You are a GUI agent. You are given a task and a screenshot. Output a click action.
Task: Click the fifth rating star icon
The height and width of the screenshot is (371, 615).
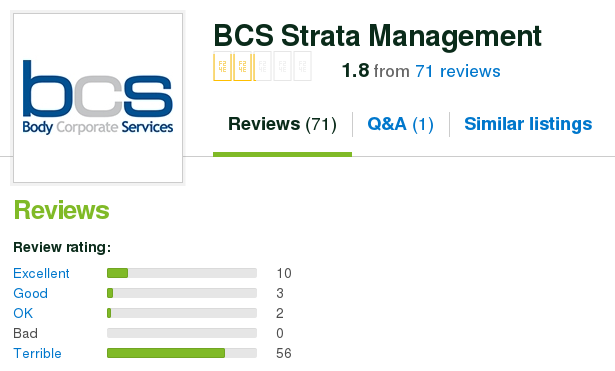(x=302, y=66)
